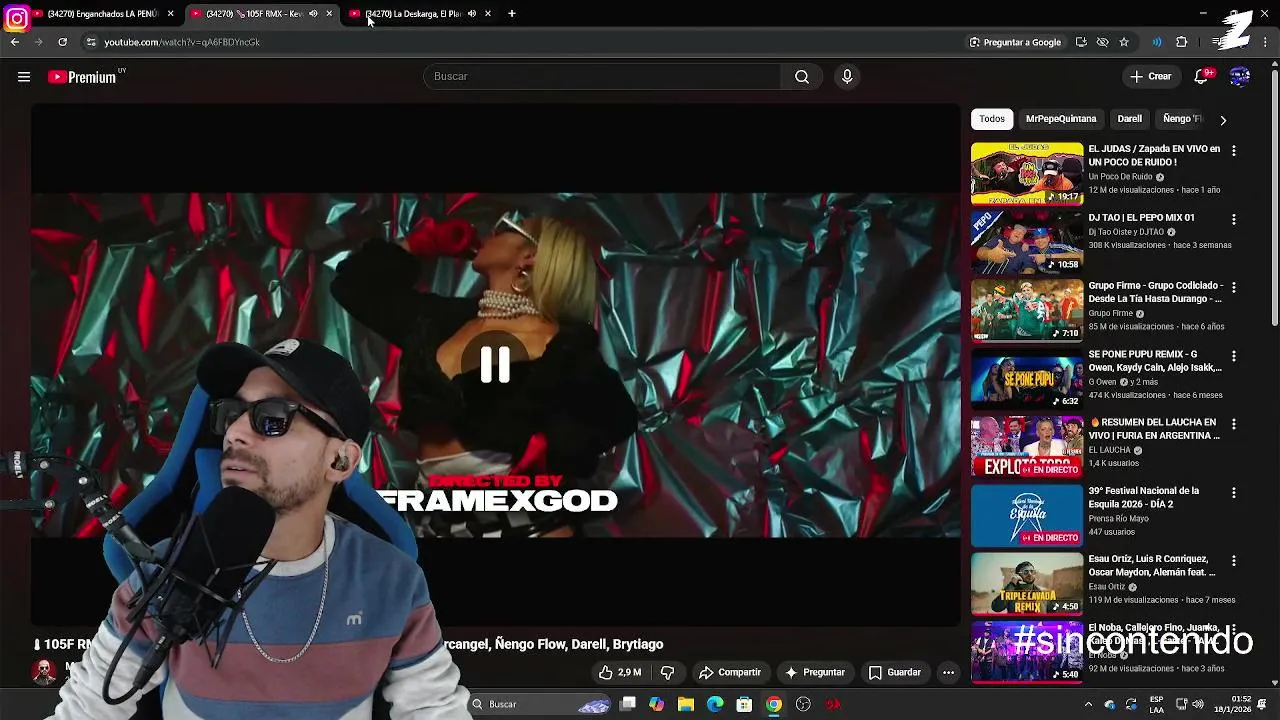Open a new browser tab
Image resolution: width=1280 pixels, height=720 pixels.
(x=512, y=14)
